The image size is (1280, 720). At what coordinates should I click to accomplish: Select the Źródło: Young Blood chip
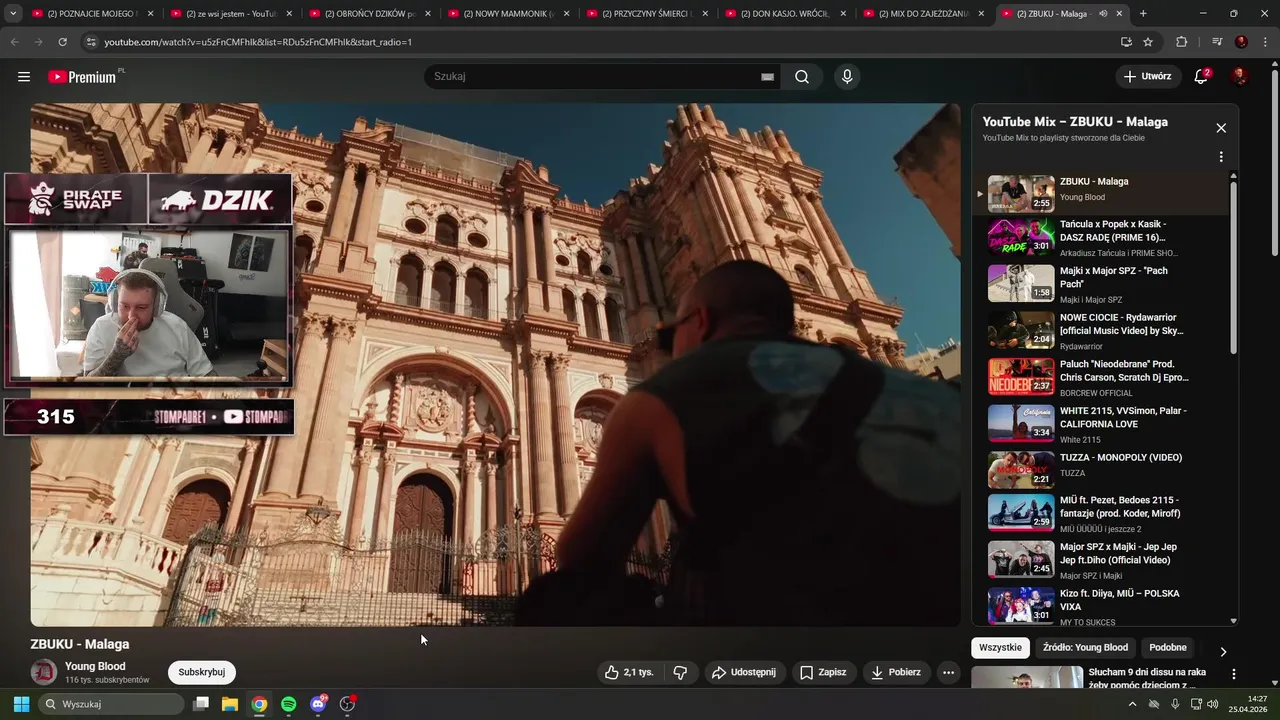1085,648
